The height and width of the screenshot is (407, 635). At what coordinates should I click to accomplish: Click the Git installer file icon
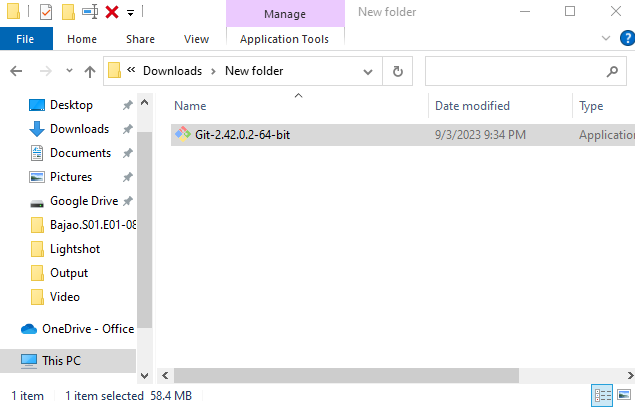point(183,134)
